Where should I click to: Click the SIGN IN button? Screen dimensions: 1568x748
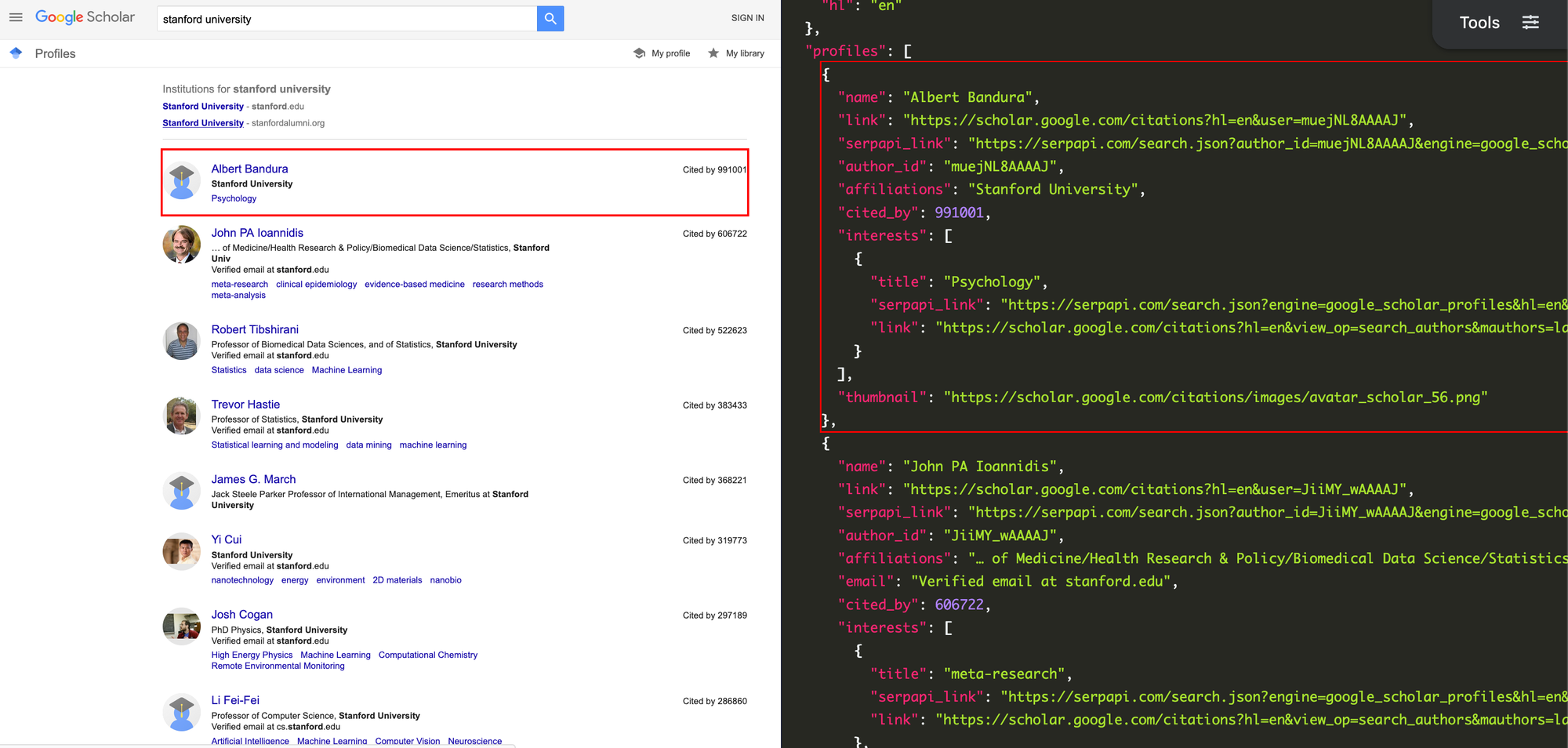point(747,18)
